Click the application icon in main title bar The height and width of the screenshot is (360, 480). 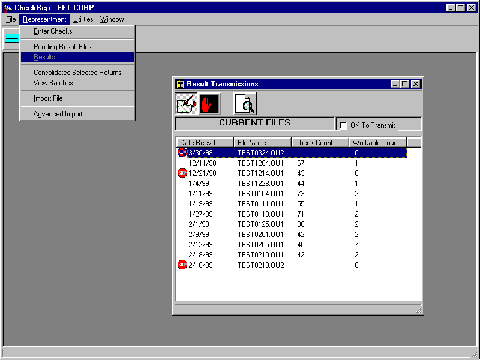tap(8, 7)
